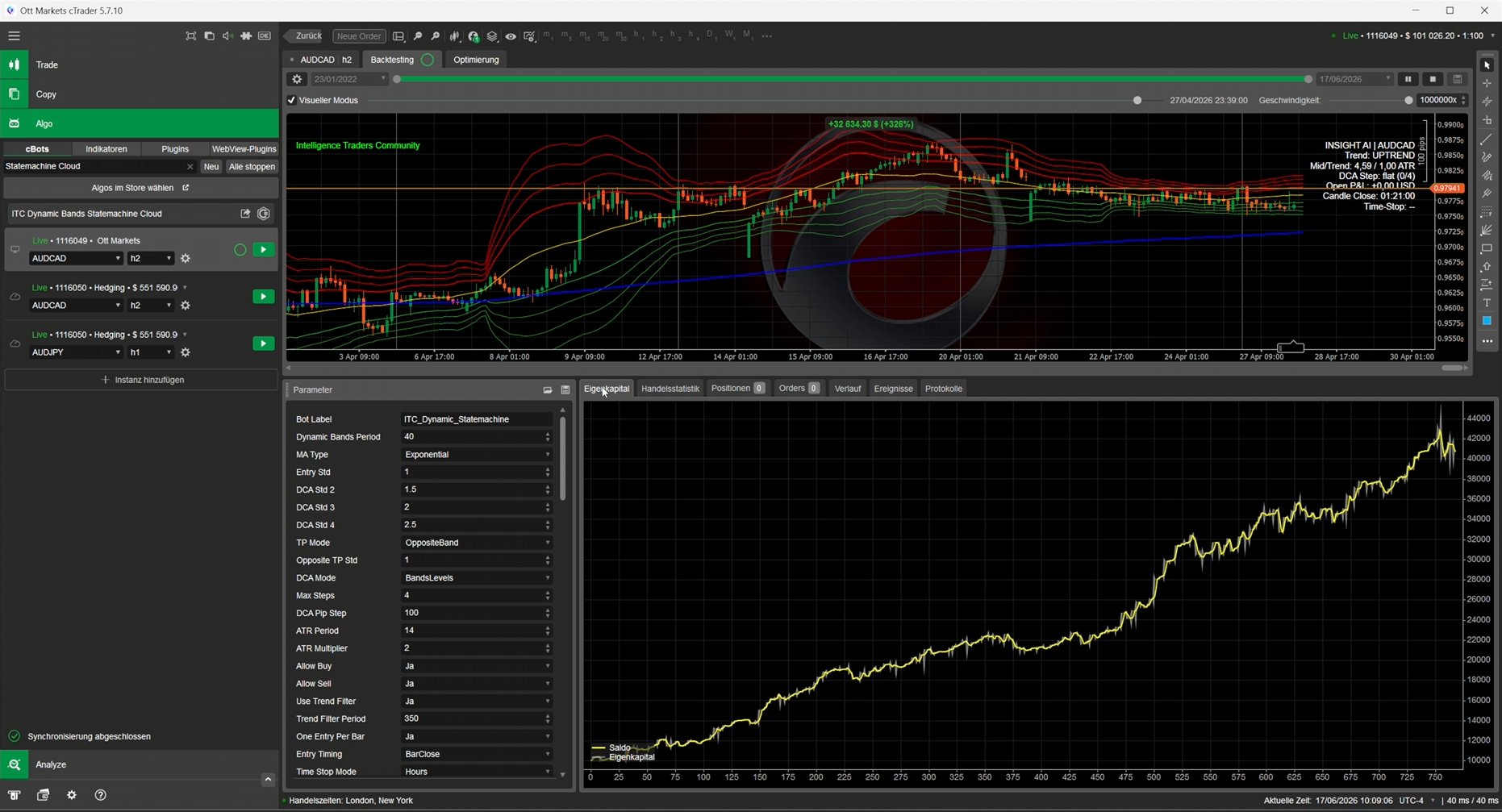This screenshot has height=812, width=1502.
Task: Open the account selector dropdown top-right
Action: [1492, 35]
